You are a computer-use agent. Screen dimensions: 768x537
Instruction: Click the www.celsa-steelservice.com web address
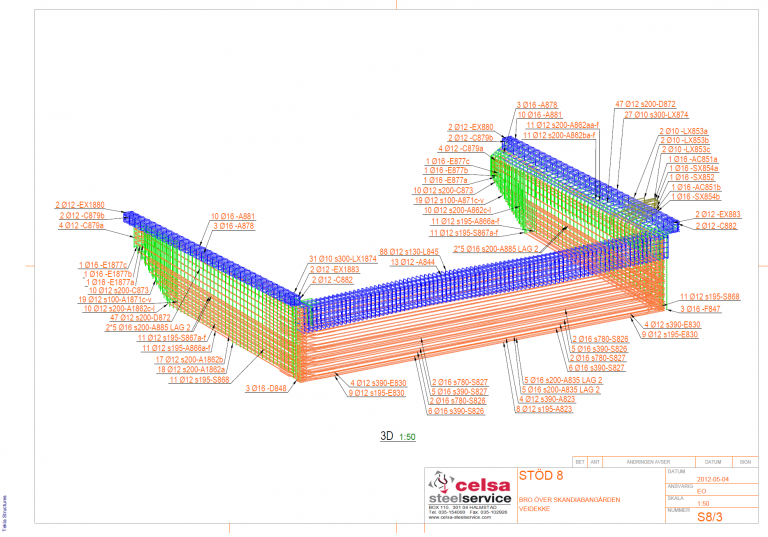click(455, 517)
